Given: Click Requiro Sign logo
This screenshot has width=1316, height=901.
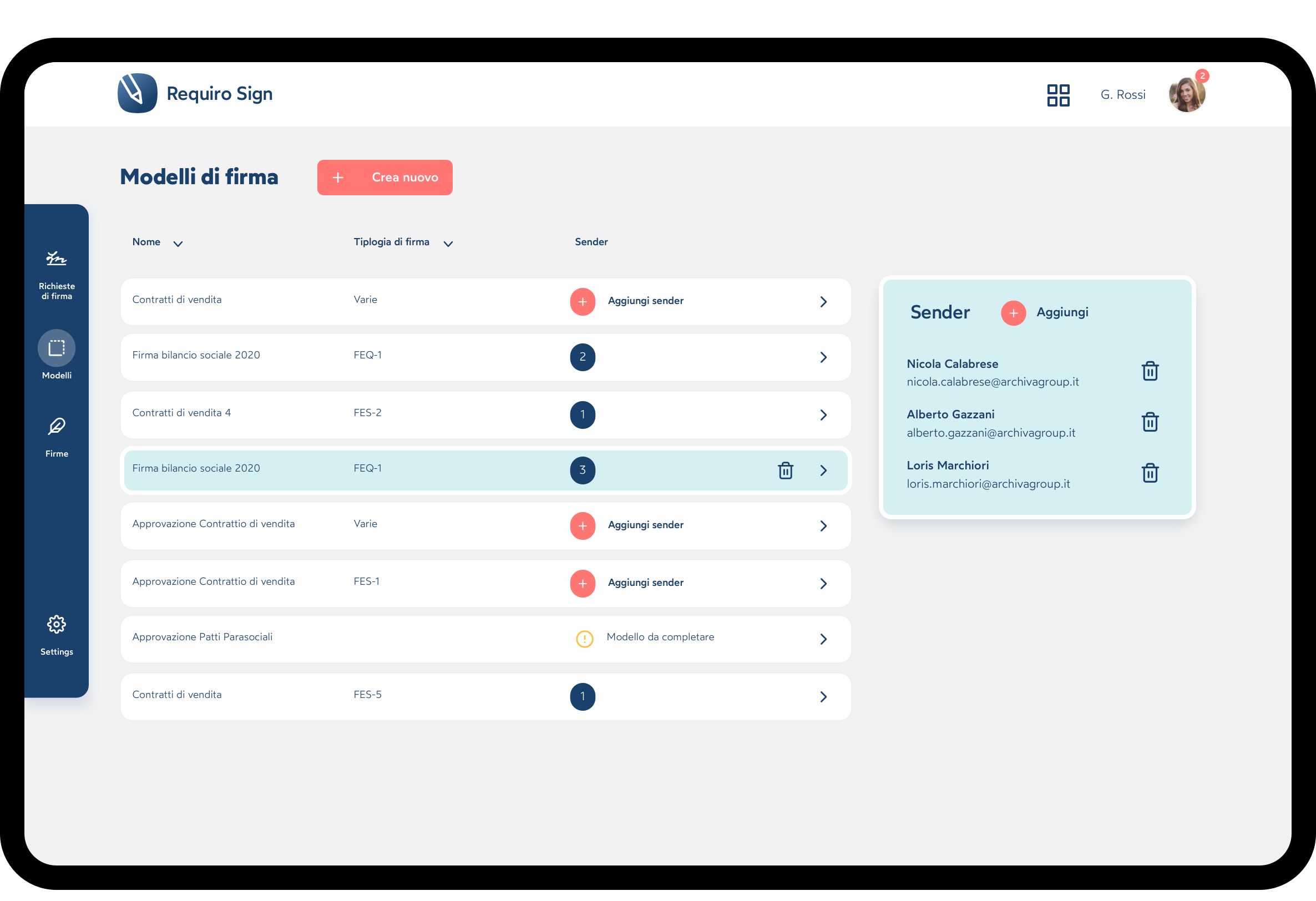Looking at the screenshot, I should pos(138,93).
